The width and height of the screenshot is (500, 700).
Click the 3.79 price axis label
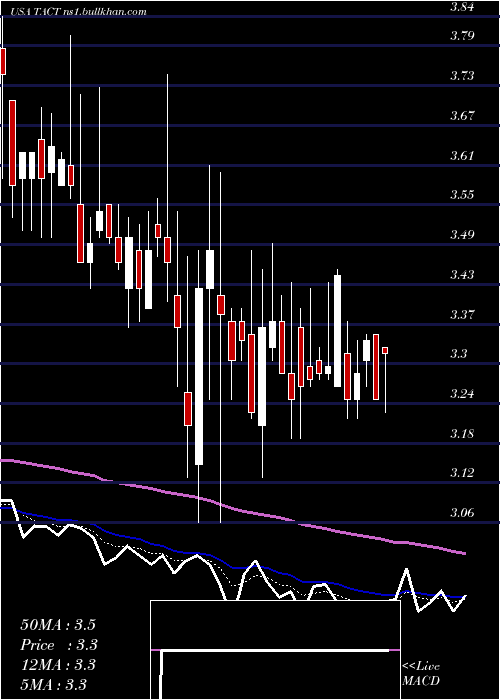click(462, 35)
